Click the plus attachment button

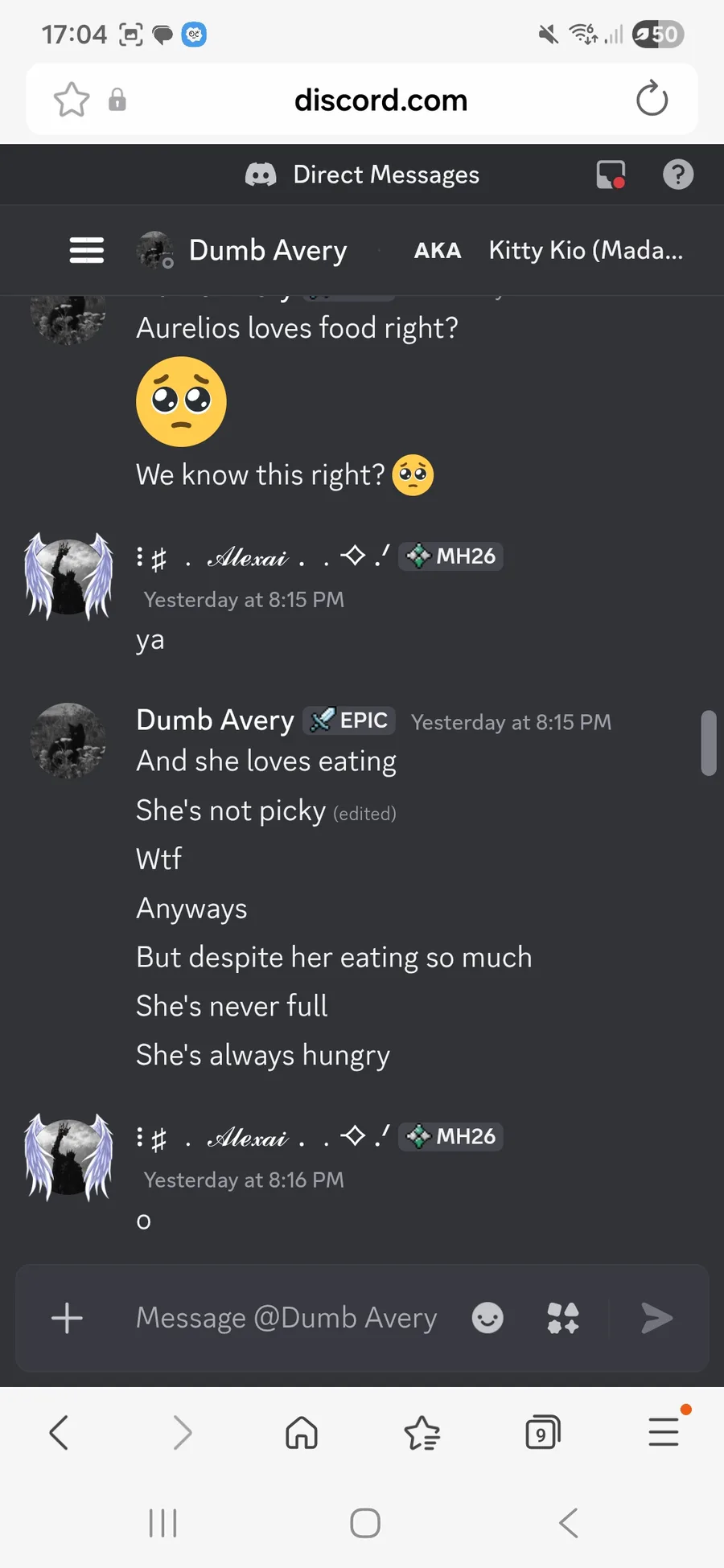[67, 1318]
